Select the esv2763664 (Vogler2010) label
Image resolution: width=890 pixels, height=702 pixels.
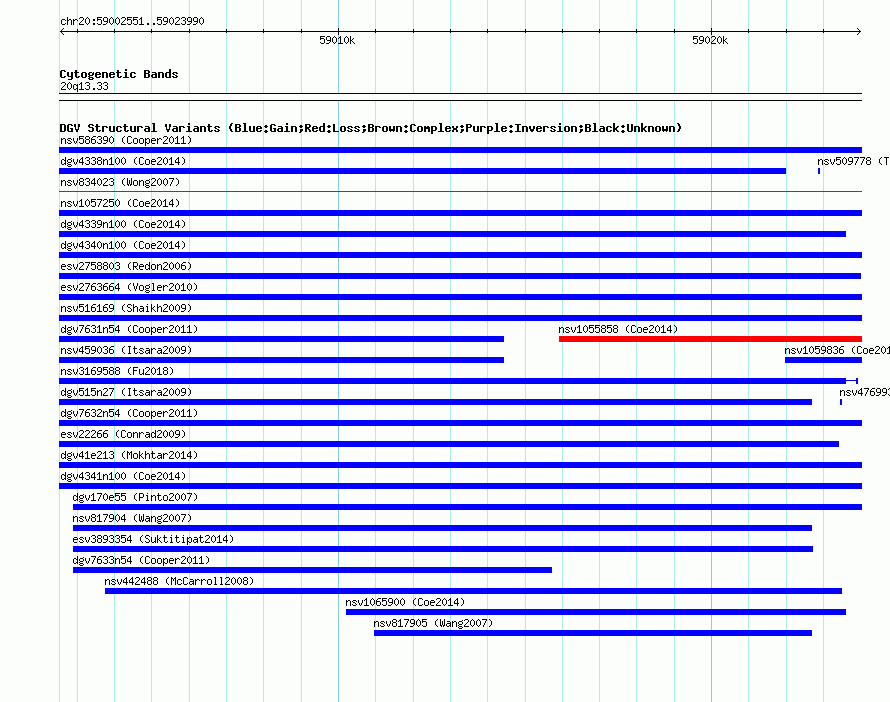pos(129,287)
